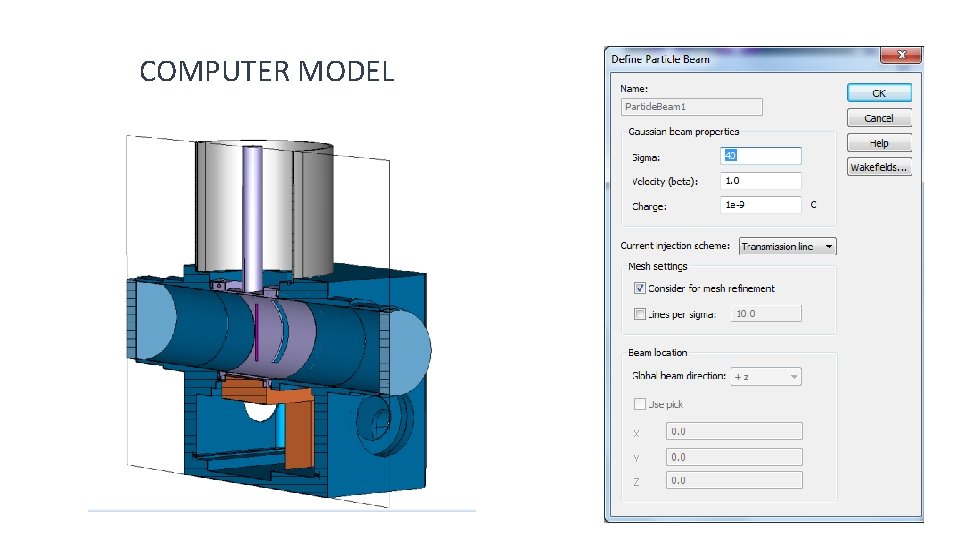Enable the Lines per sigma checkbox
Screen dimensions: 960x540
(x=640, y=314)
